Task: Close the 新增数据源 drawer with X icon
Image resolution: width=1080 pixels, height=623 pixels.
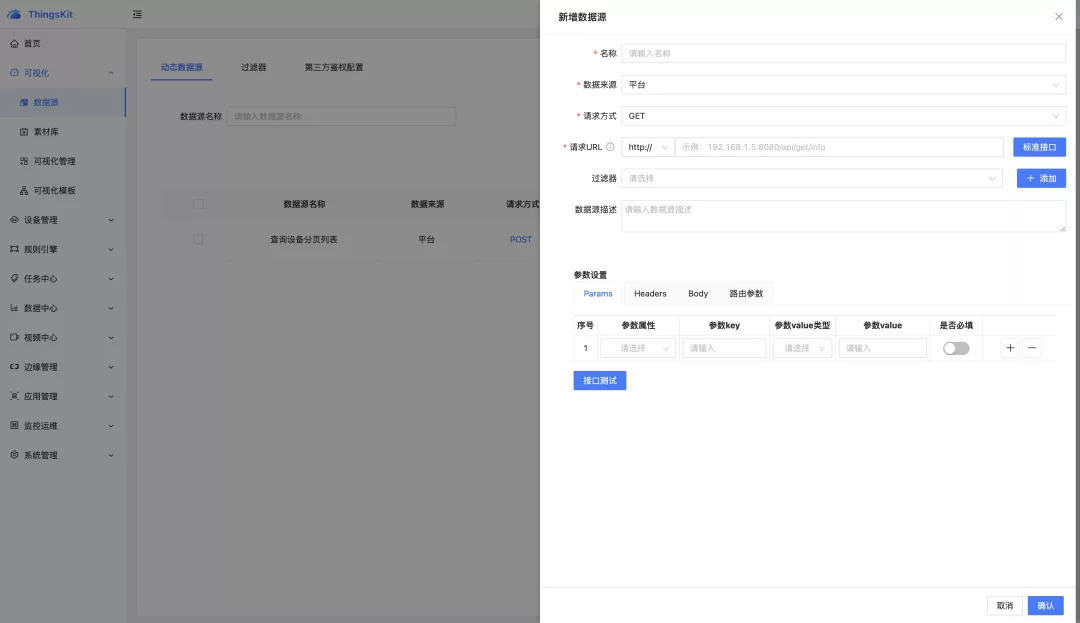Action: (x=1059, y=17)
